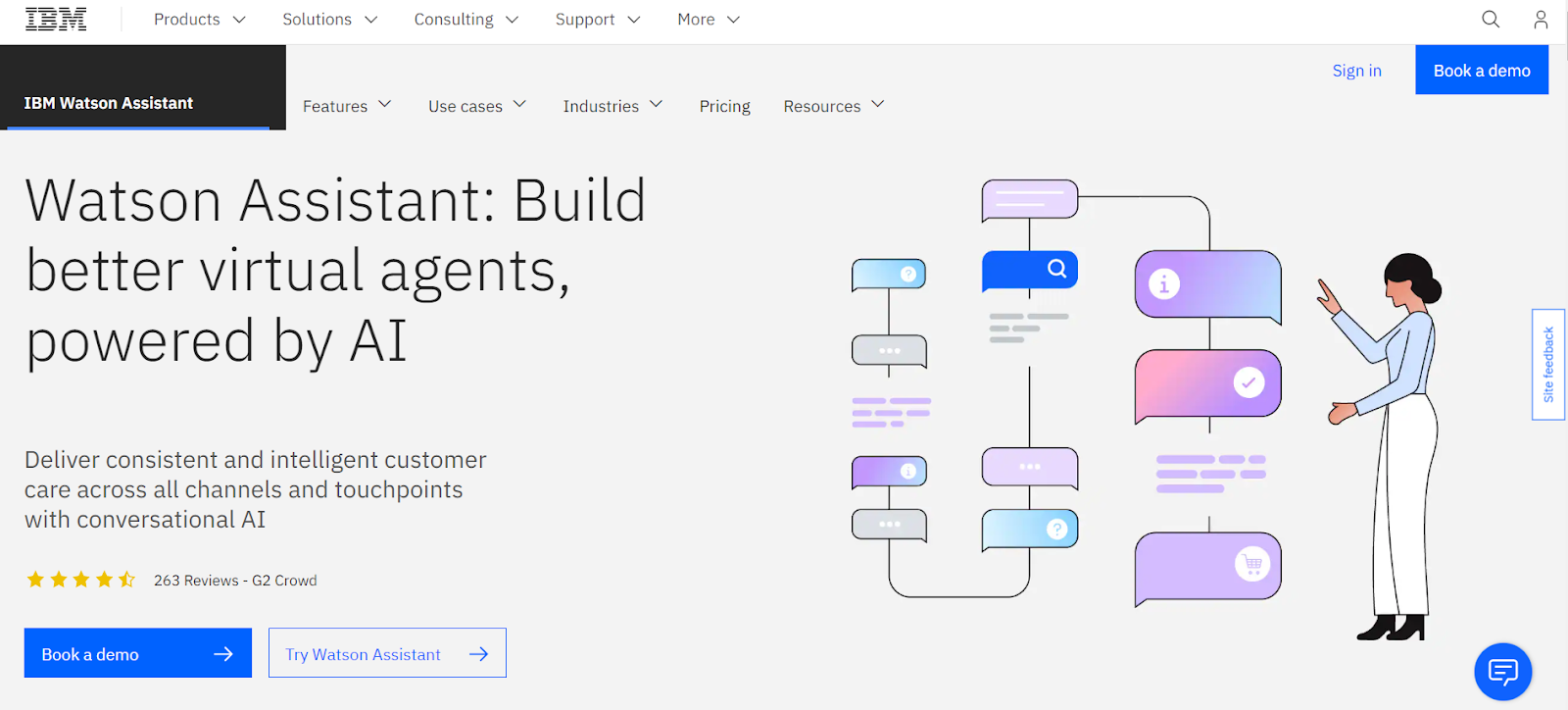
Task: Click the Watson Assistant headline text
Action: 335,271
